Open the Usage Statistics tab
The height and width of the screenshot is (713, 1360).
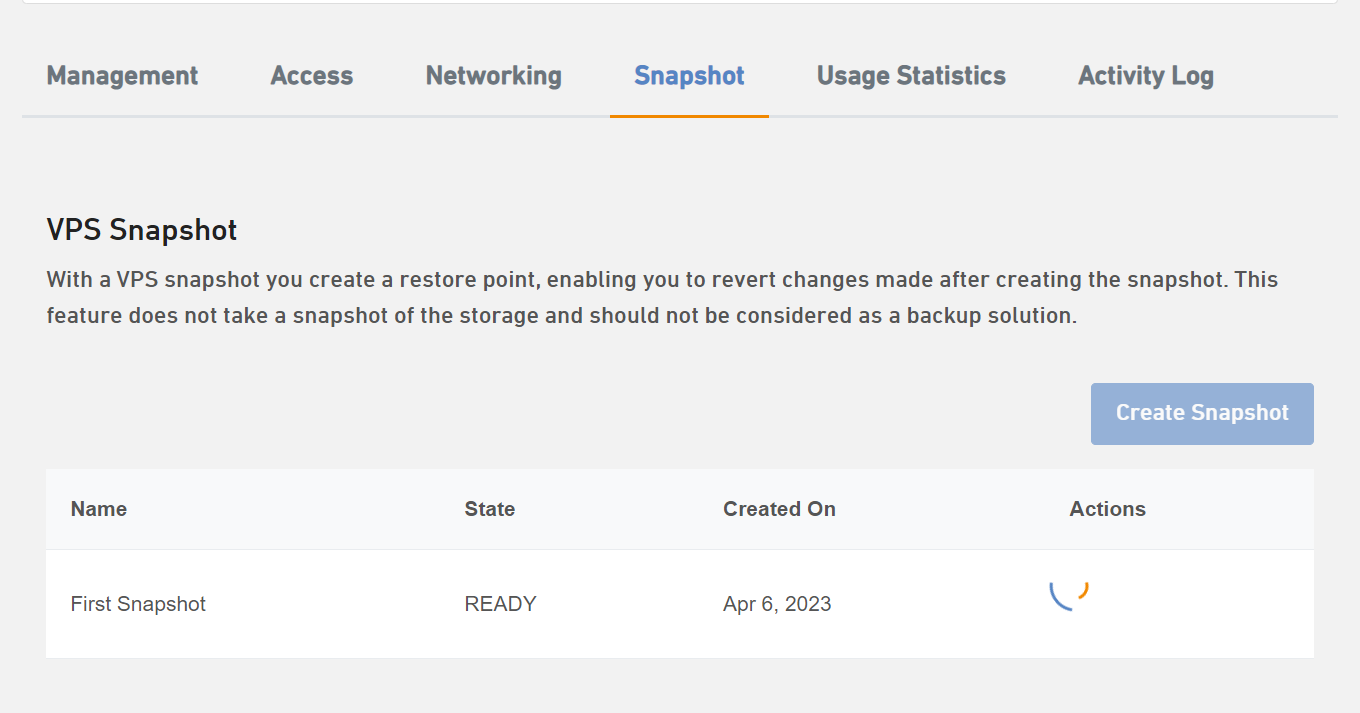(x=910, y=75)
